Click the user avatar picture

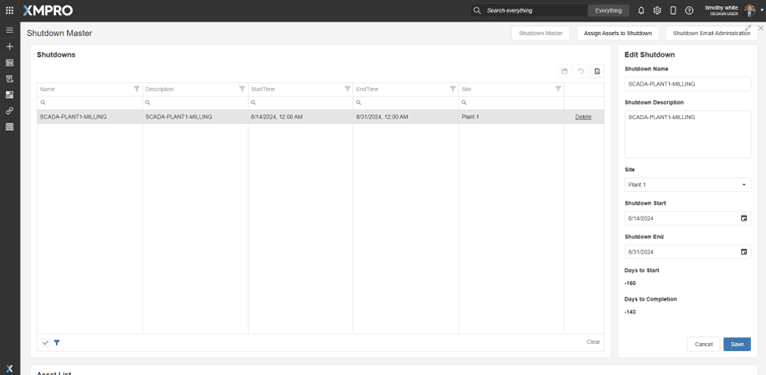coord(749,10)
